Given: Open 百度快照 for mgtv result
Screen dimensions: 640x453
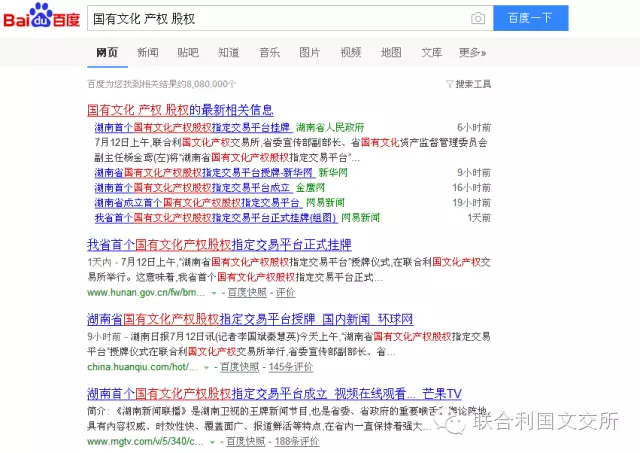Looking at the screenshot, I should coord(245,441).
